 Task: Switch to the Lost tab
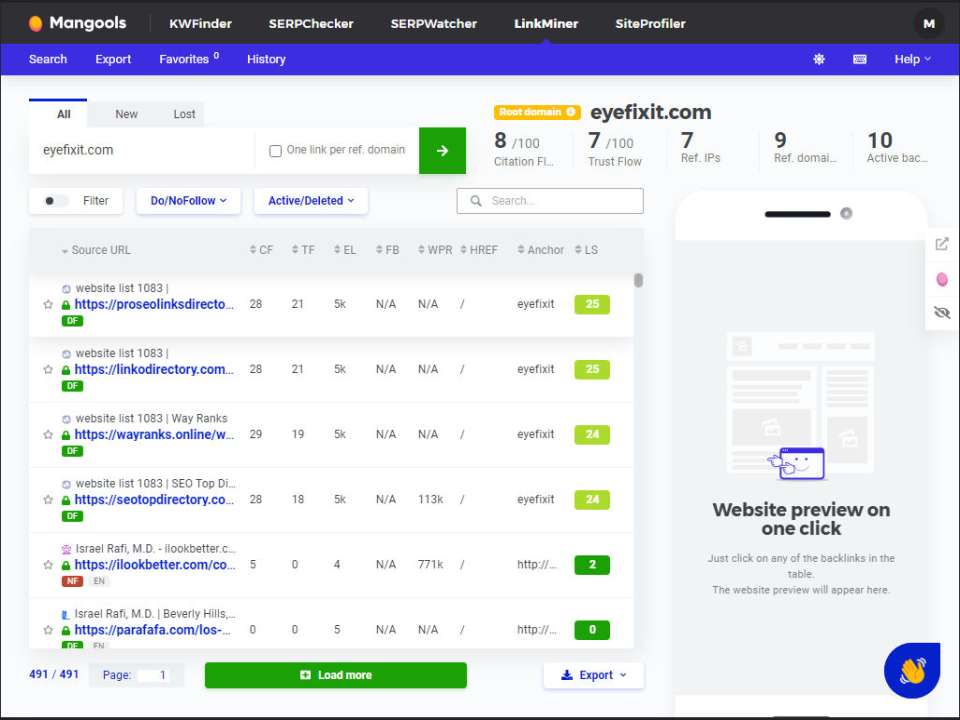[x=184, y=114]
